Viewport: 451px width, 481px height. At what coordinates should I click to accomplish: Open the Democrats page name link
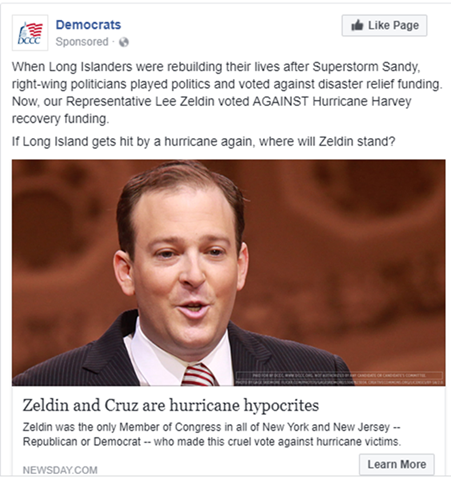click(x=88, y=25)
